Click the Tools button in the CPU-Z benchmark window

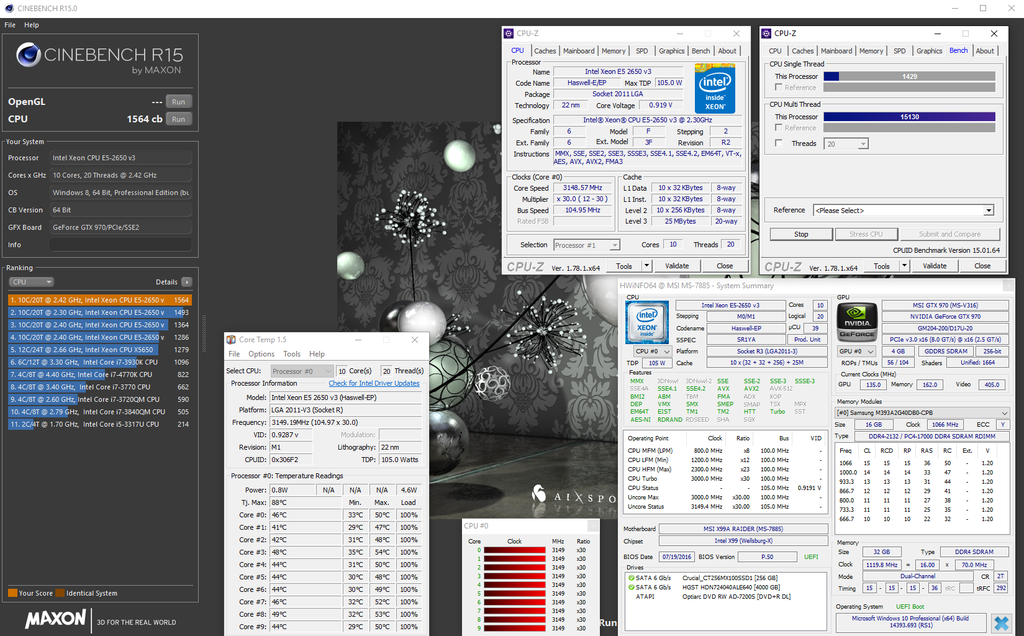(882, 266)
